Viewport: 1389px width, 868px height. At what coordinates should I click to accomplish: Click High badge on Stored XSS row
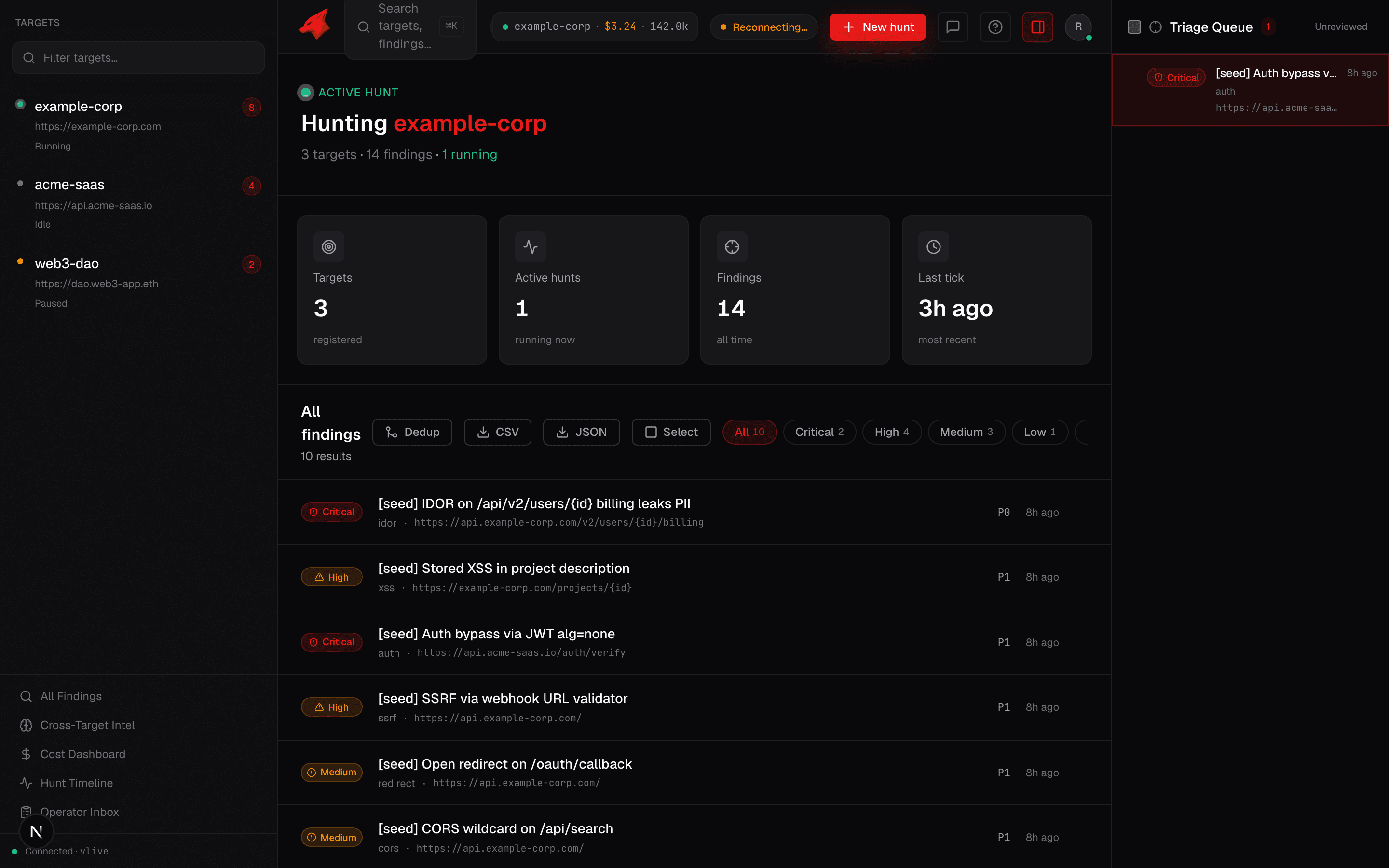coord(332,577)
